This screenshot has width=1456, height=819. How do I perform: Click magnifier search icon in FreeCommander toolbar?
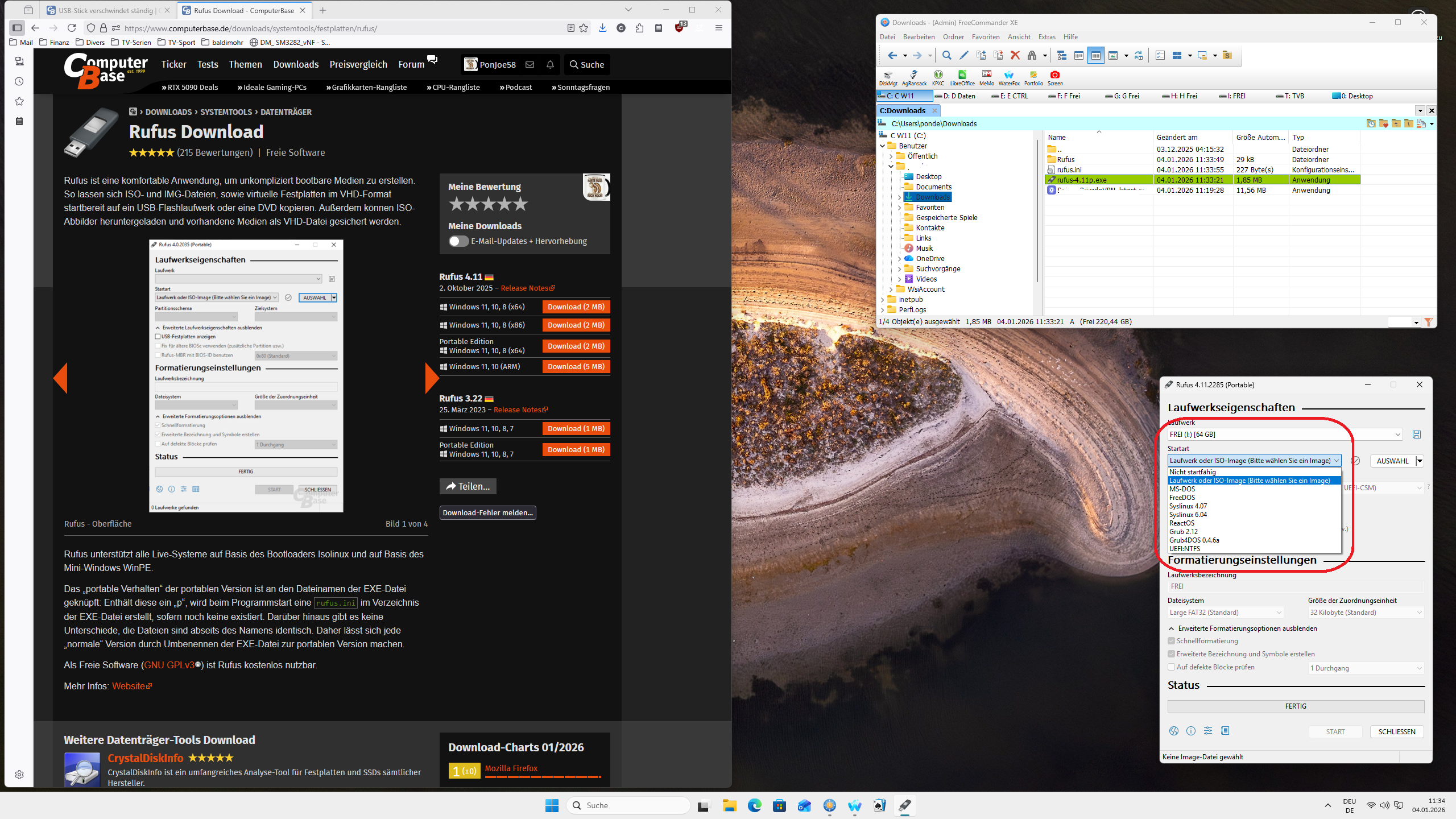pyautogui.click(x=946, y=55)
